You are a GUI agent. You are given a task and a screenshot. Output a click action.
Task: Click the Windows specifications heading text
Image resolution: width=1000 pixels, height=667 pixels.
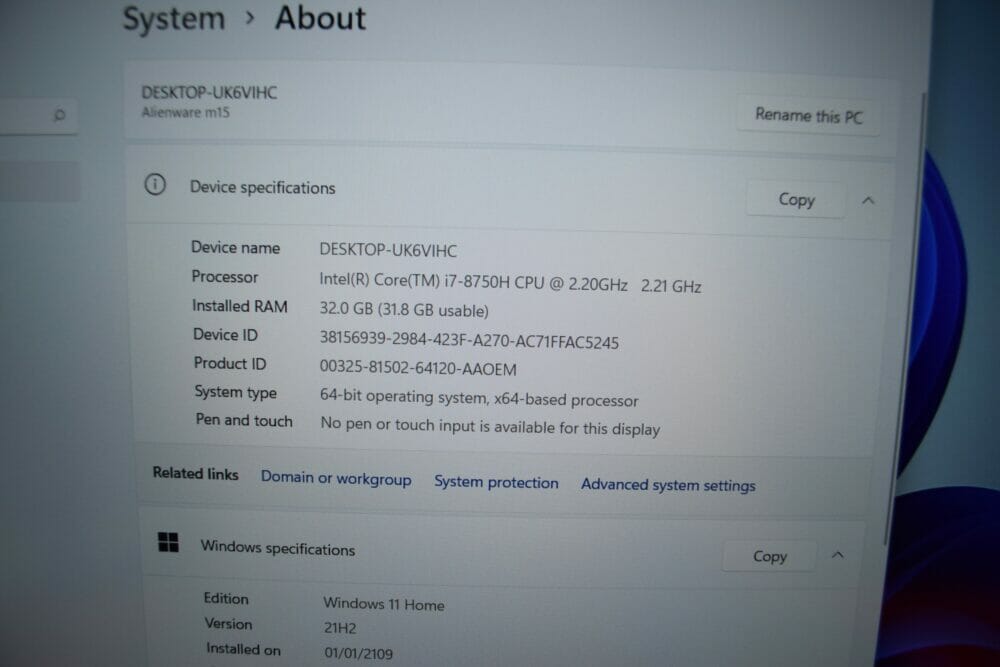point(277,548)
